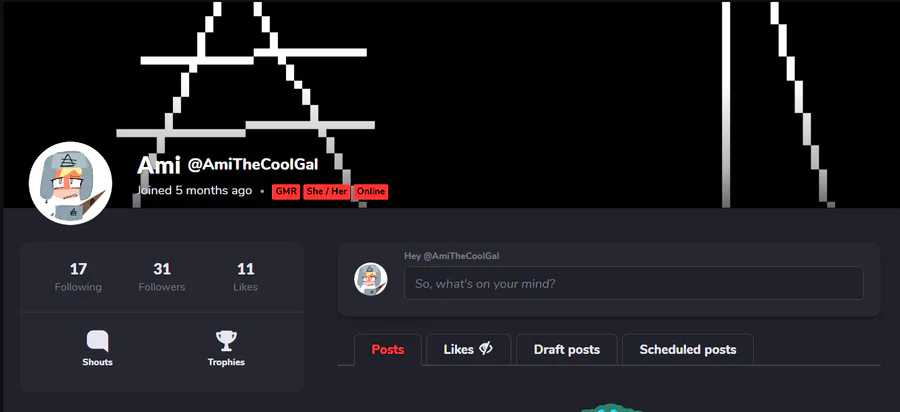900x412 pixels.
Task: Open the Shouts speech bubble icon
Action: [x=97, y=341]
